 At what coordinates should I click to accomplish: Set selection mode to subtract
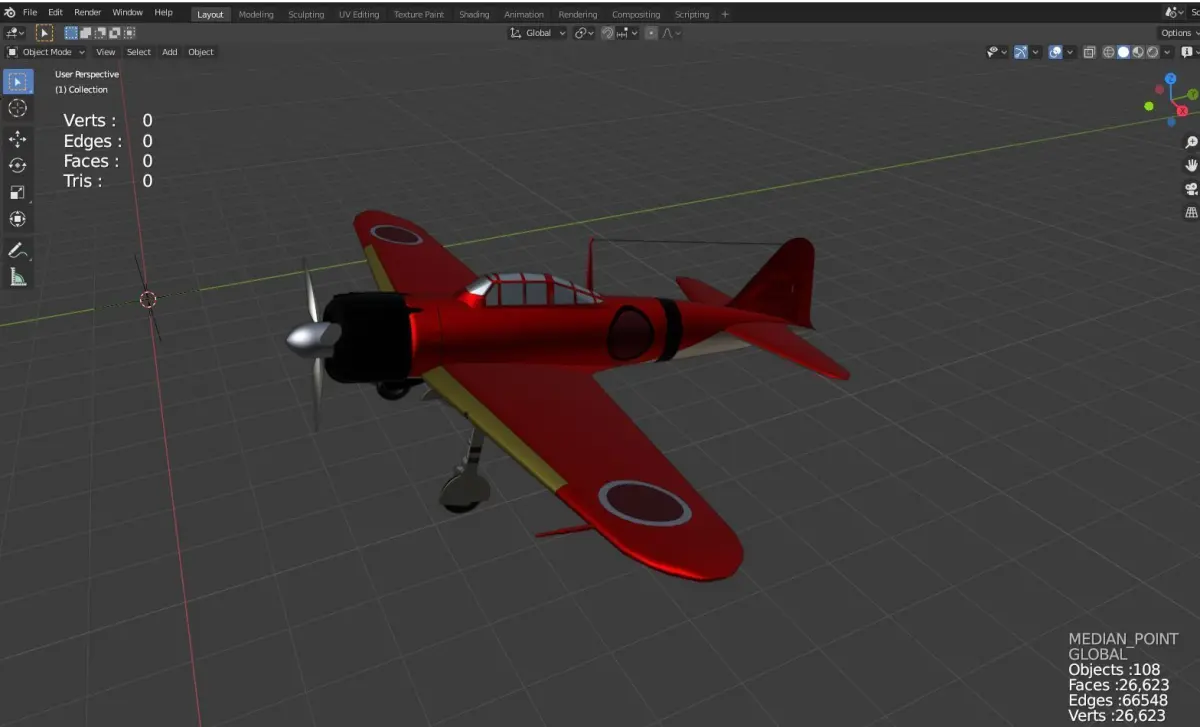pos(99,33)
